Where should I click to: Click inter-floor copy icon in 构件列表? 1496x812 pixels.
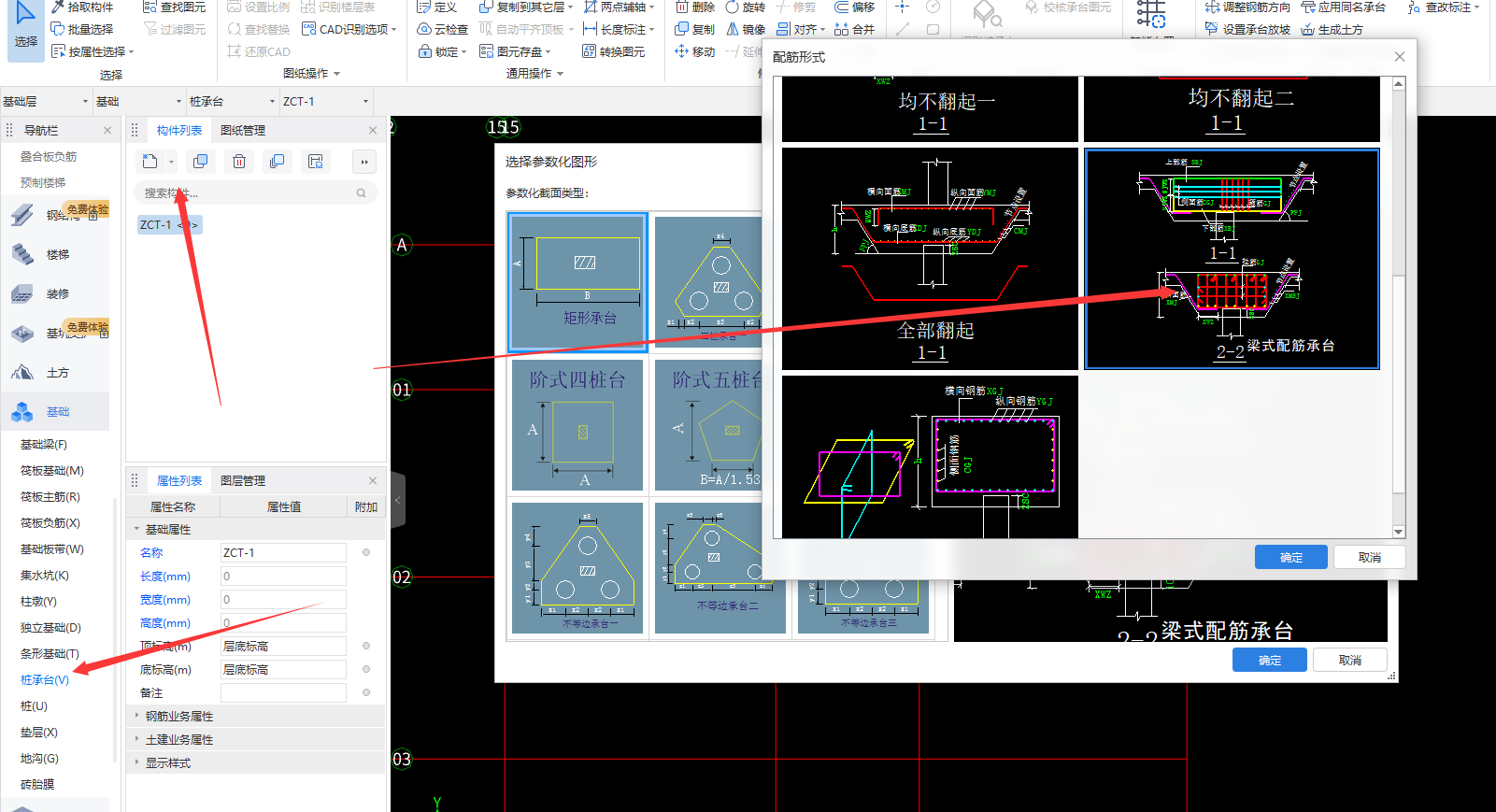[x=277, y=162]
